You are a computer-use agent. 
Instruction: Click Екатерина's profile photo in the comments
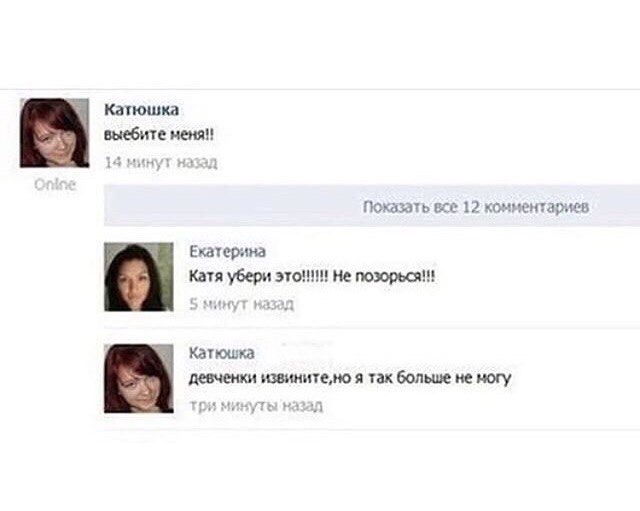138,276
